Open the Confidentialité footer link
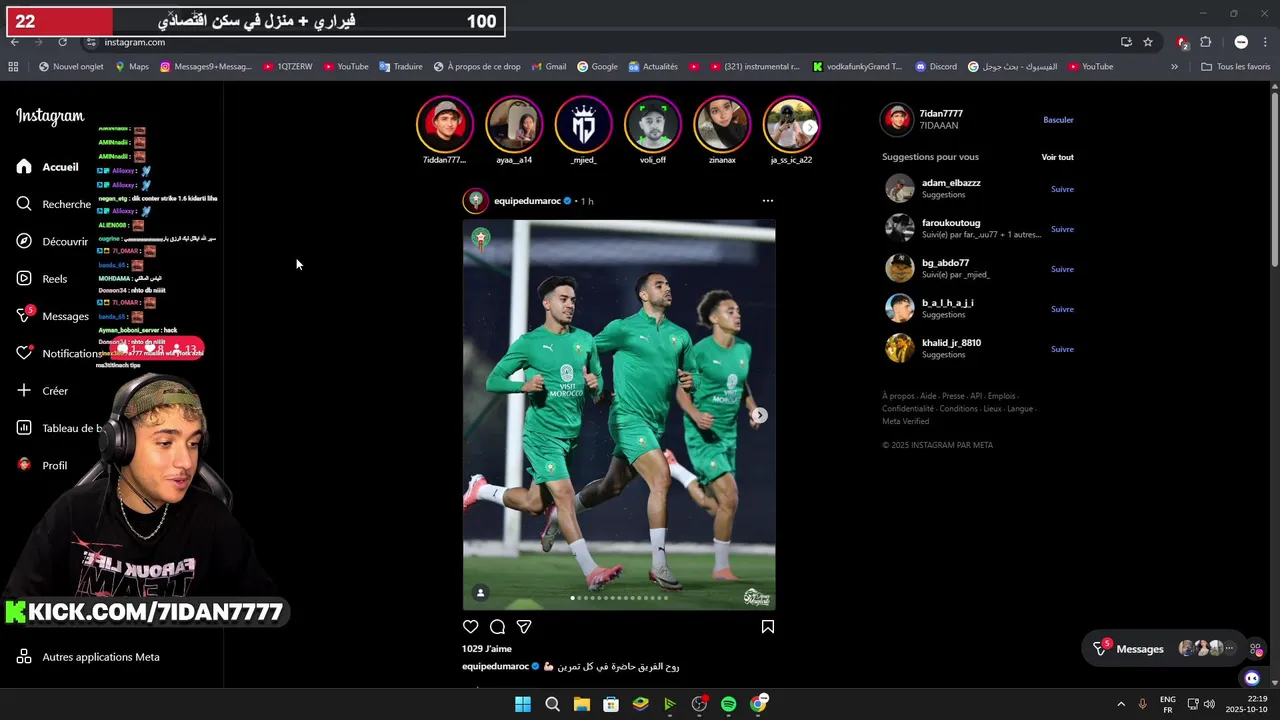This screenshot has height=720, width=1280. (908, 409)
